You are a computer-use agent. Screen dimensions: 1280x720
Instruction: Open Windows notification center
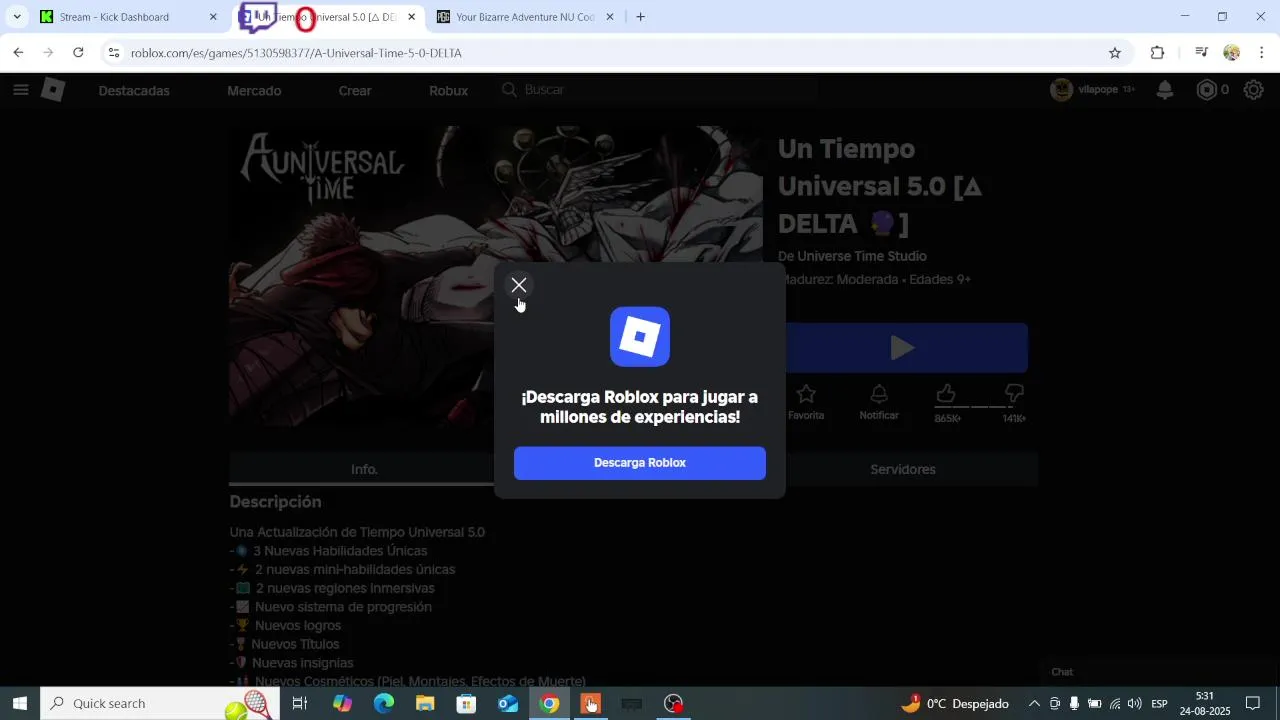coord(1253,704)
